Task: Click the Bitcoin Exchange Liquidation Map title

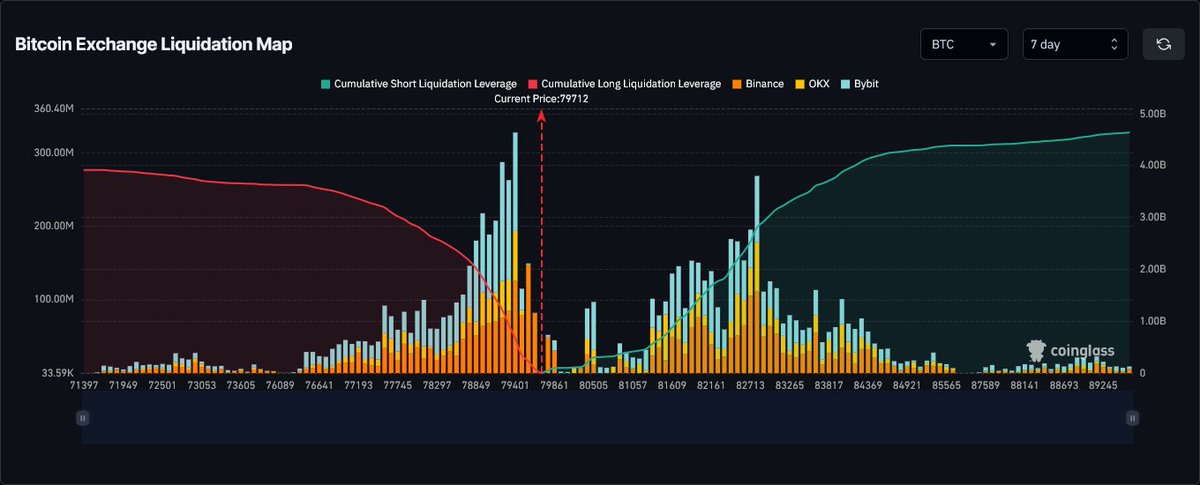Action: tap(153, 45)
